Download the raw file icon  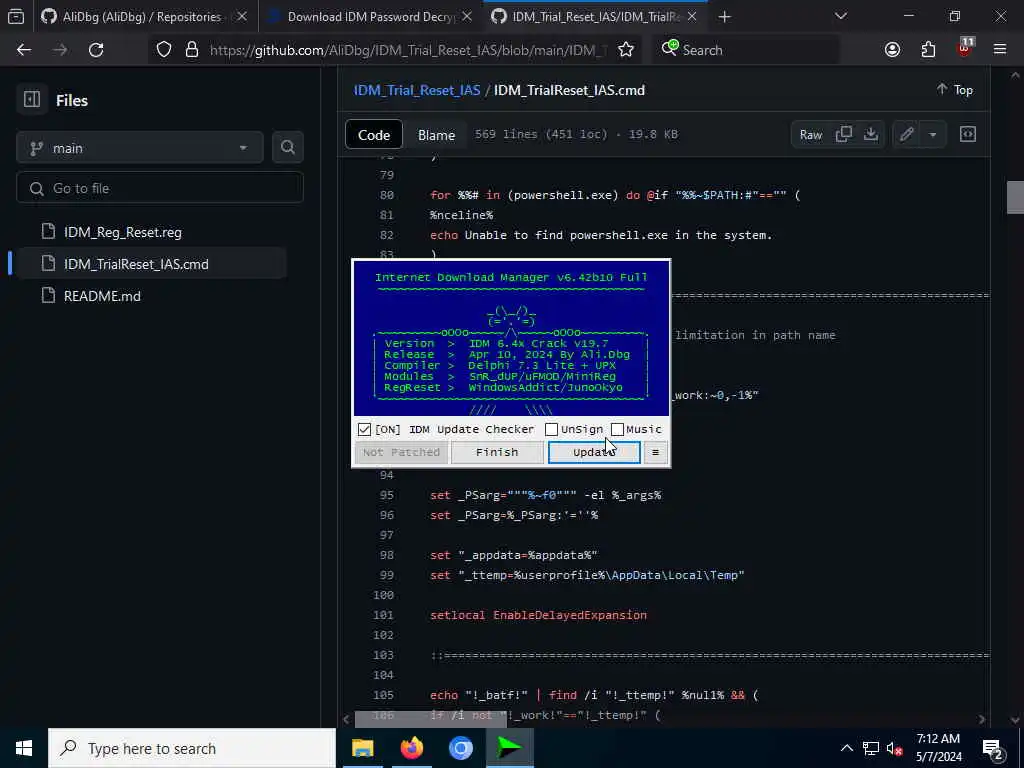tap(871, 135)
